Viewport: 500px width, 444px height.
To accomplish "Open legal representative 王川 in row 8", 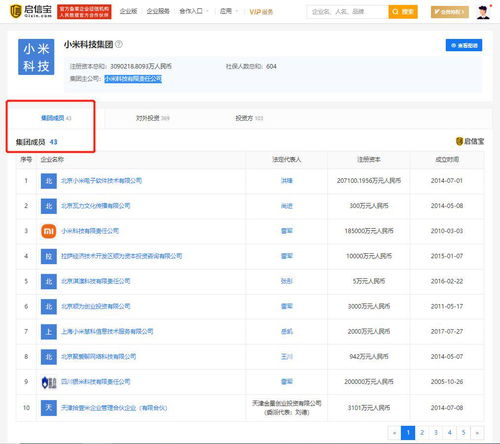I will pyautogui.click(x=287, y=357).
